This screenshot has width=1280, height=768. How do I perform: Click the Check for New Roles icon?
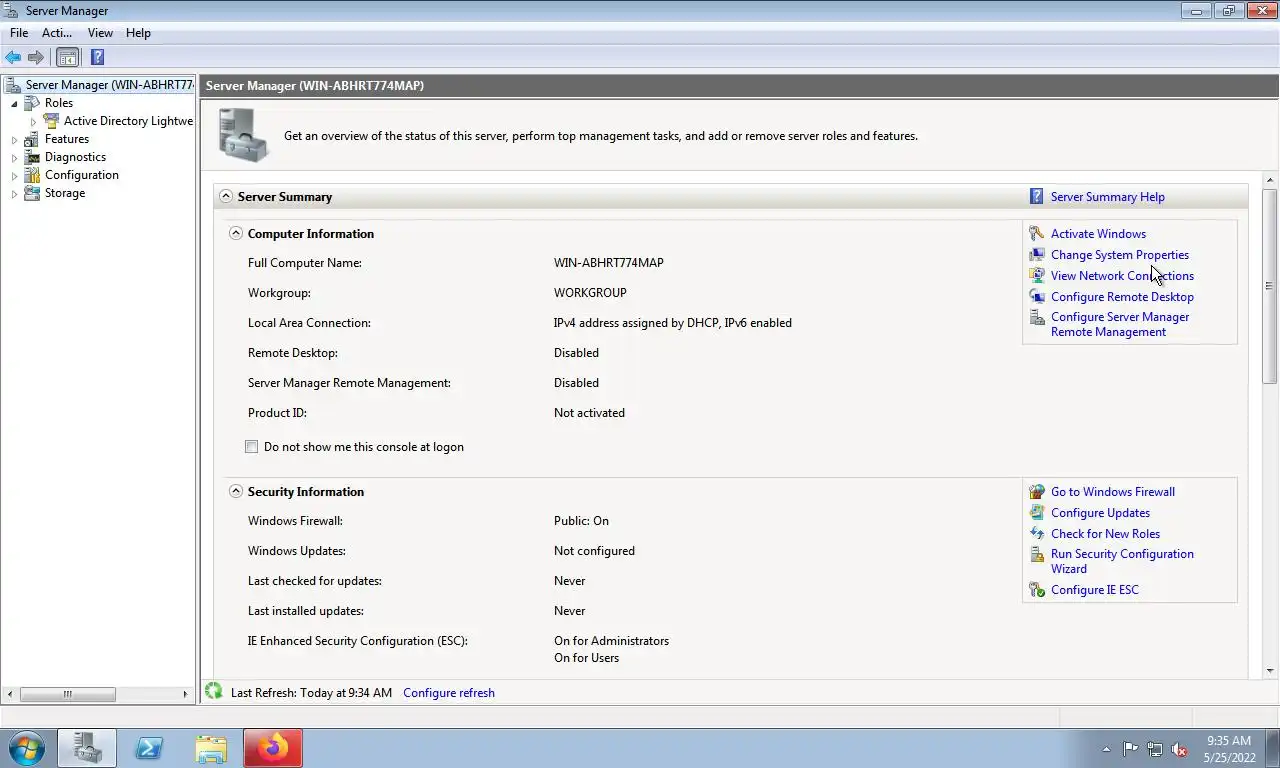[1037, 534]
